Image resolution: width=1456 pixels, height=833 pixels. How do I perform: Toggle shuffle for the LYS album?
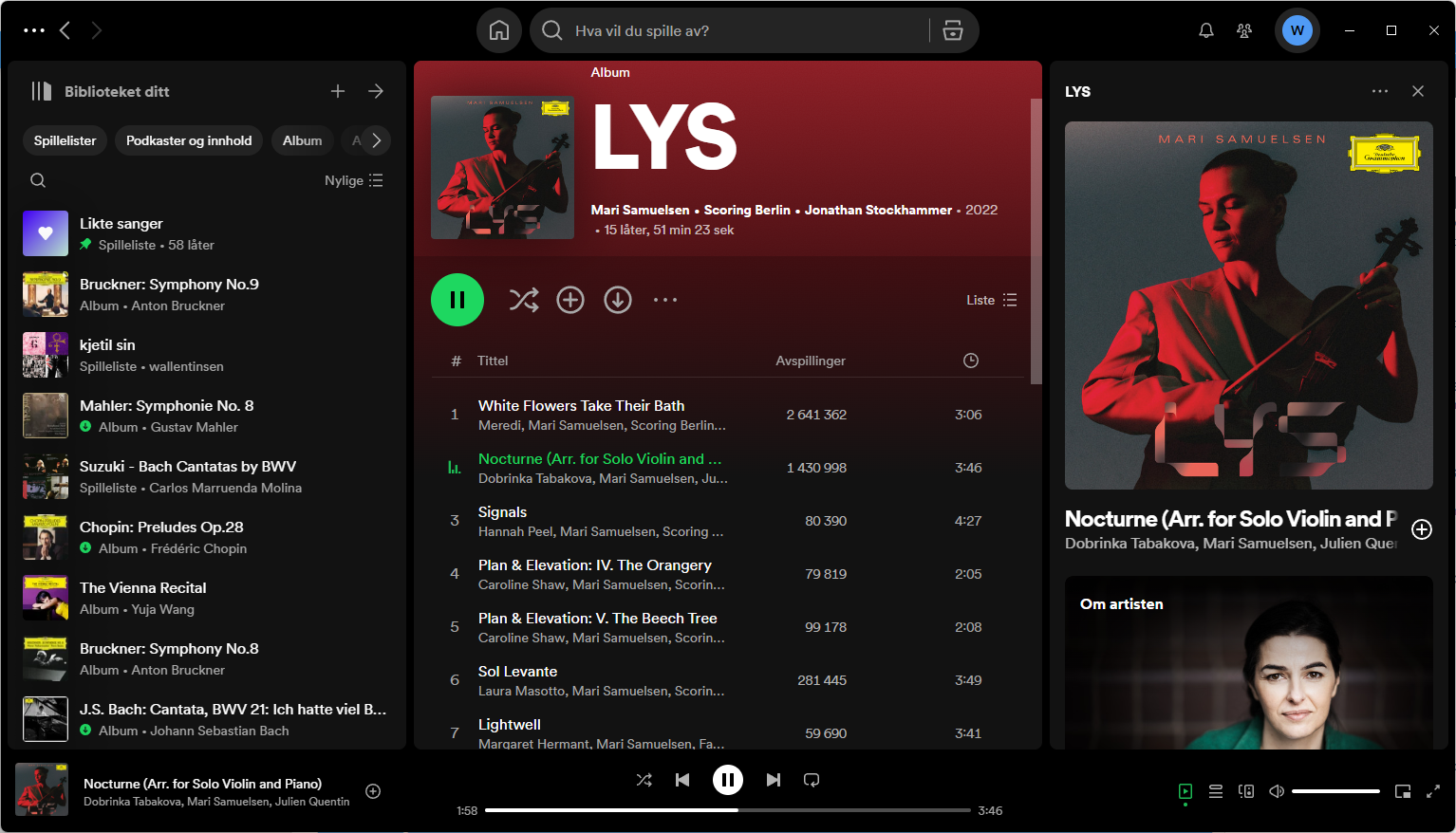[524, 300]
